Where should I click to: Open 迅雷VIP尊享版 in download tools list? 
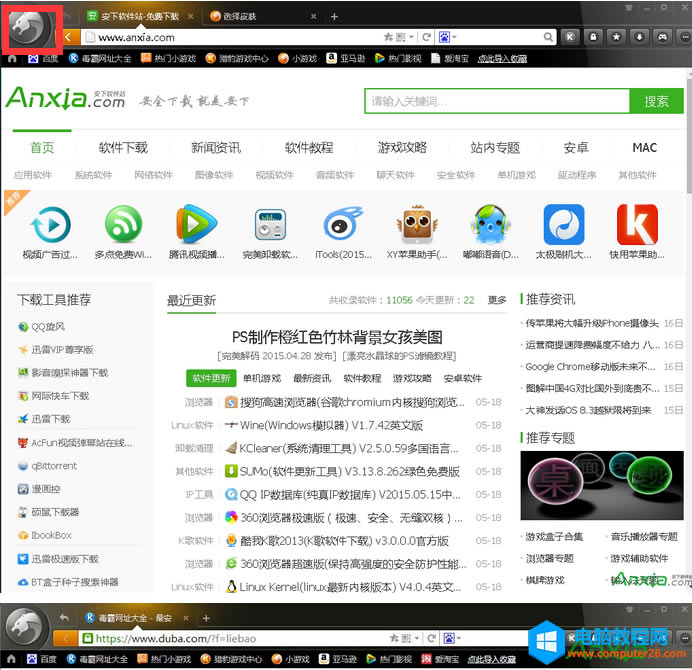pos(62,349)
